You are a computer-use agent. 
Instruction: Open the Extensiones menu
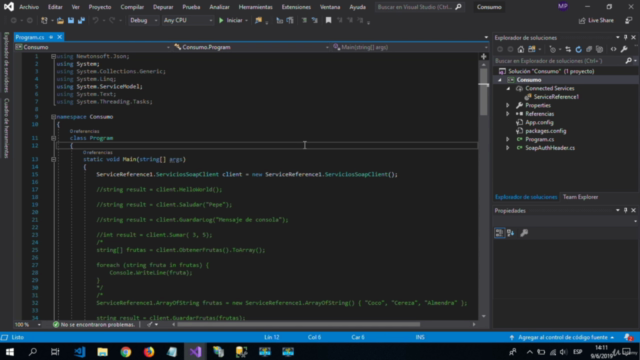click(x=296, y=7)
